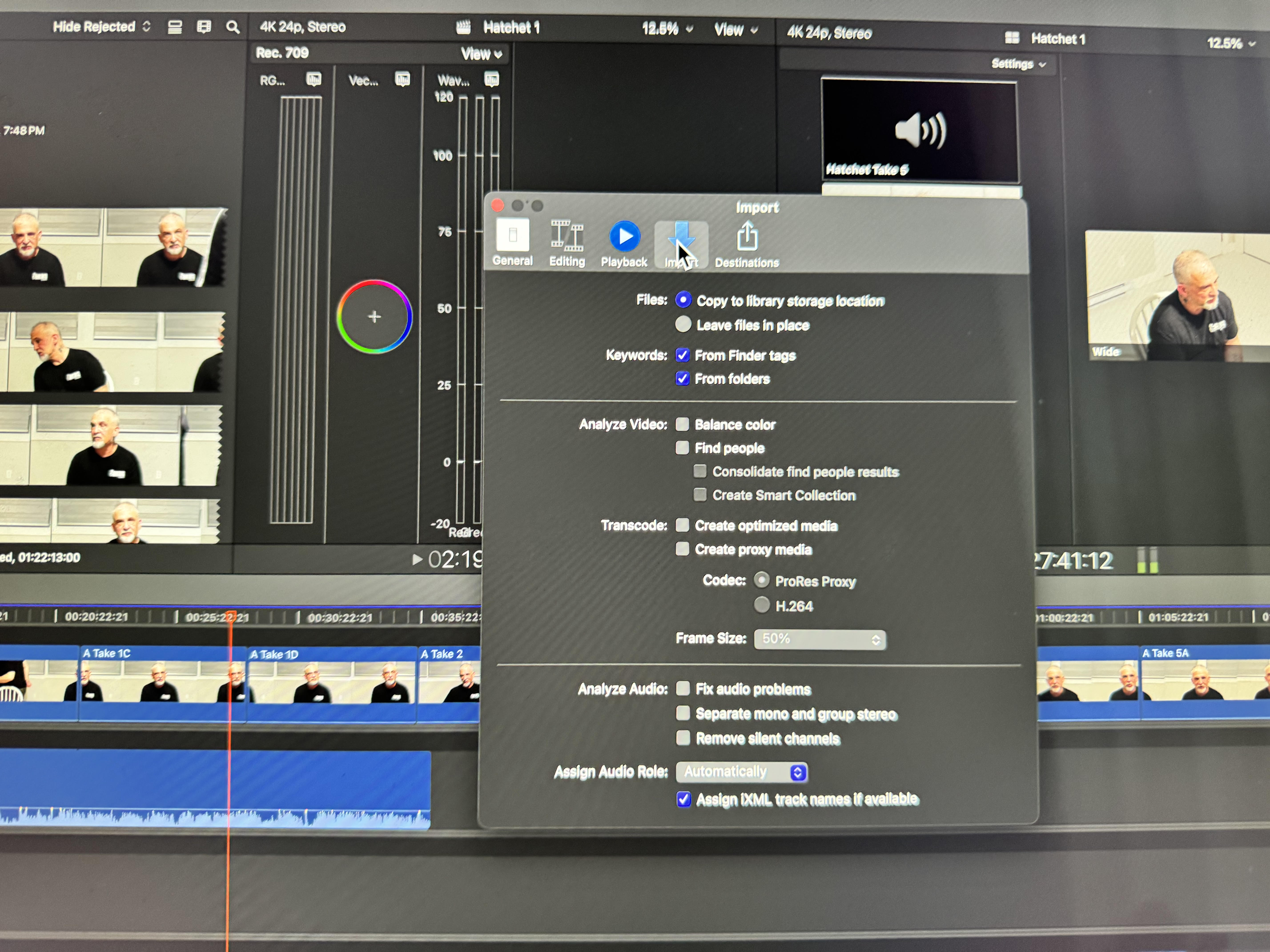Open the Frame Size 50% dropdown
Screen dimensions: 1270x952
tap(819, 639)
